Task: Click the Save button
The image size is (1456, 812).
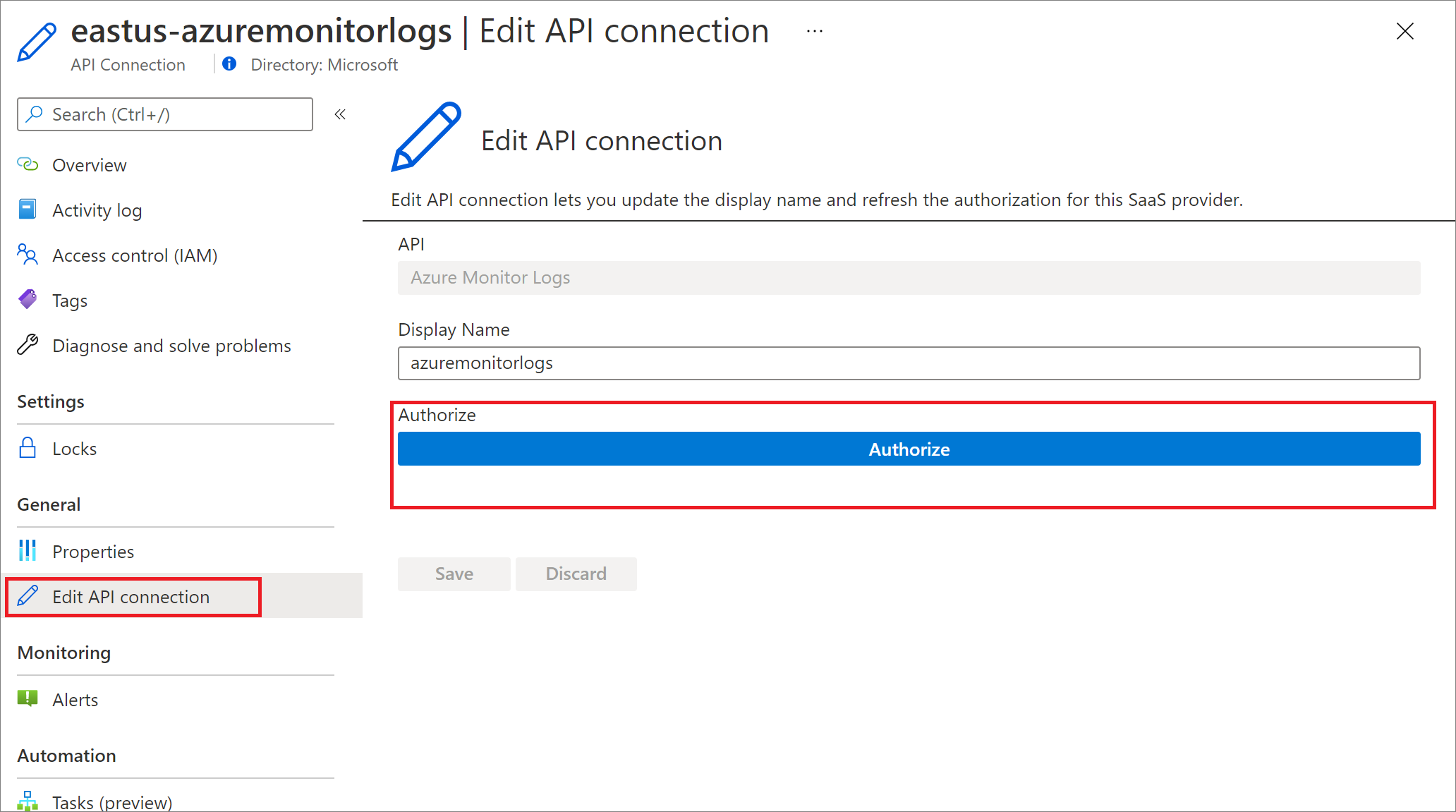Action: coord(454,574)
